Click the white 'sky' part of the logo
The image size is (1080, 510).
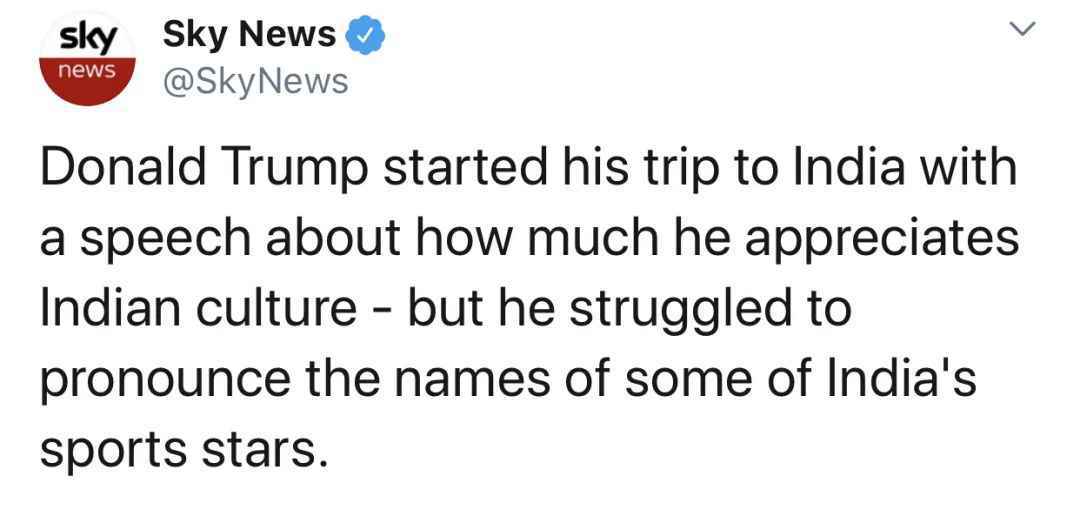click(87, 38)
